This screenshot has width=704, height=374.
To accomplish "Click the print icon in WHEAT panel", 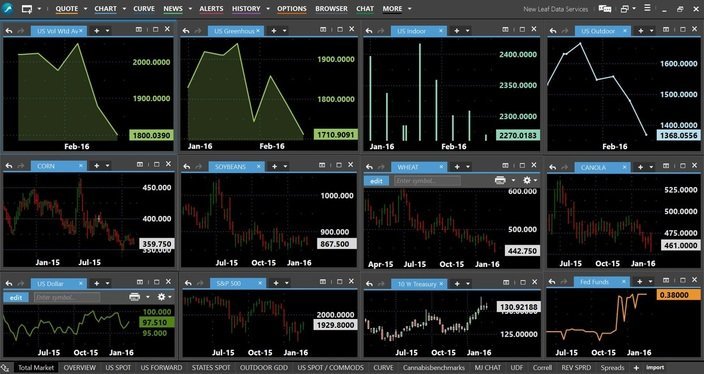I will [500, 180].
